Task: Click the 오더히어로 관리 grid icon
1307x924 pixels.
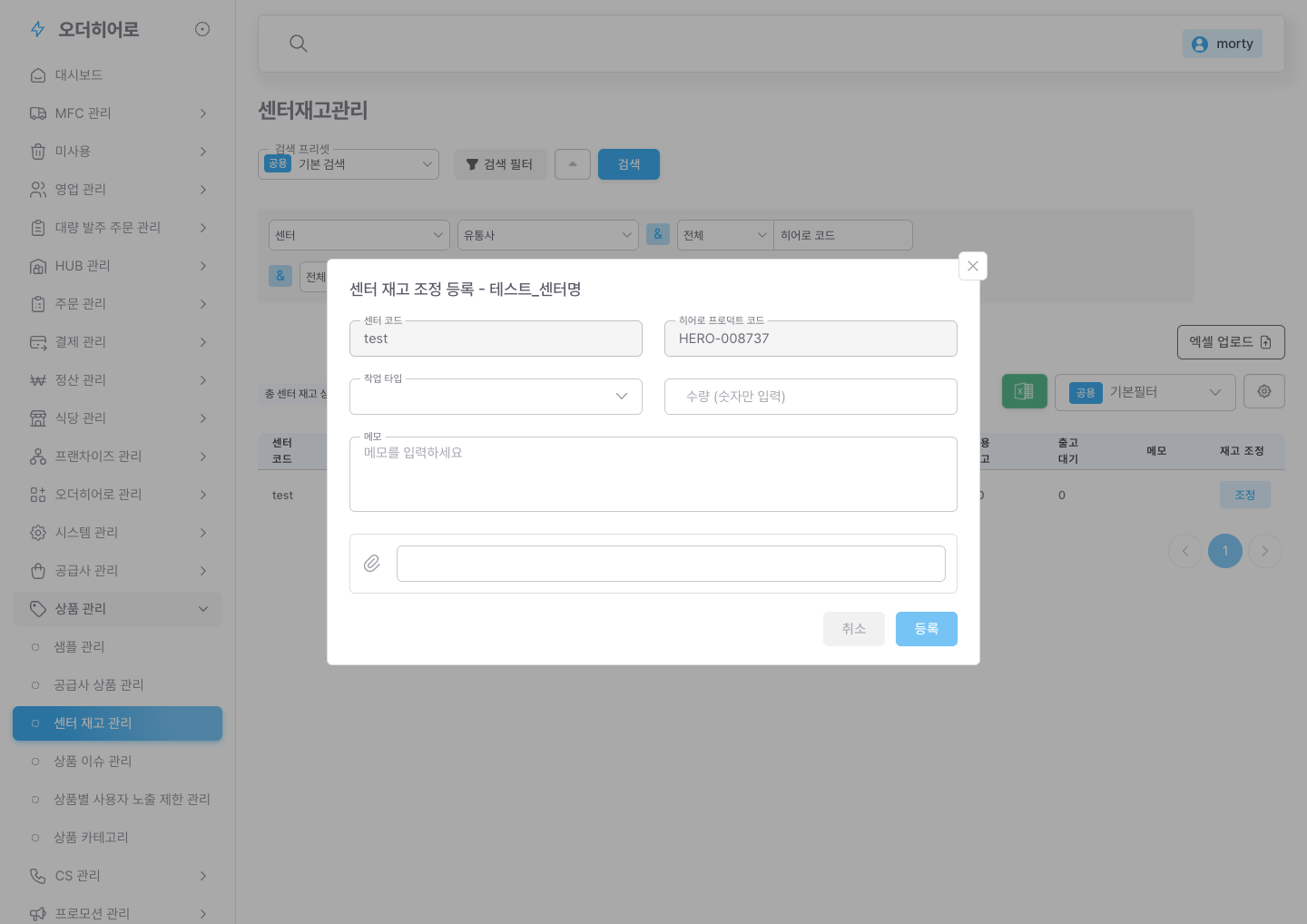Action: [38, 495]
